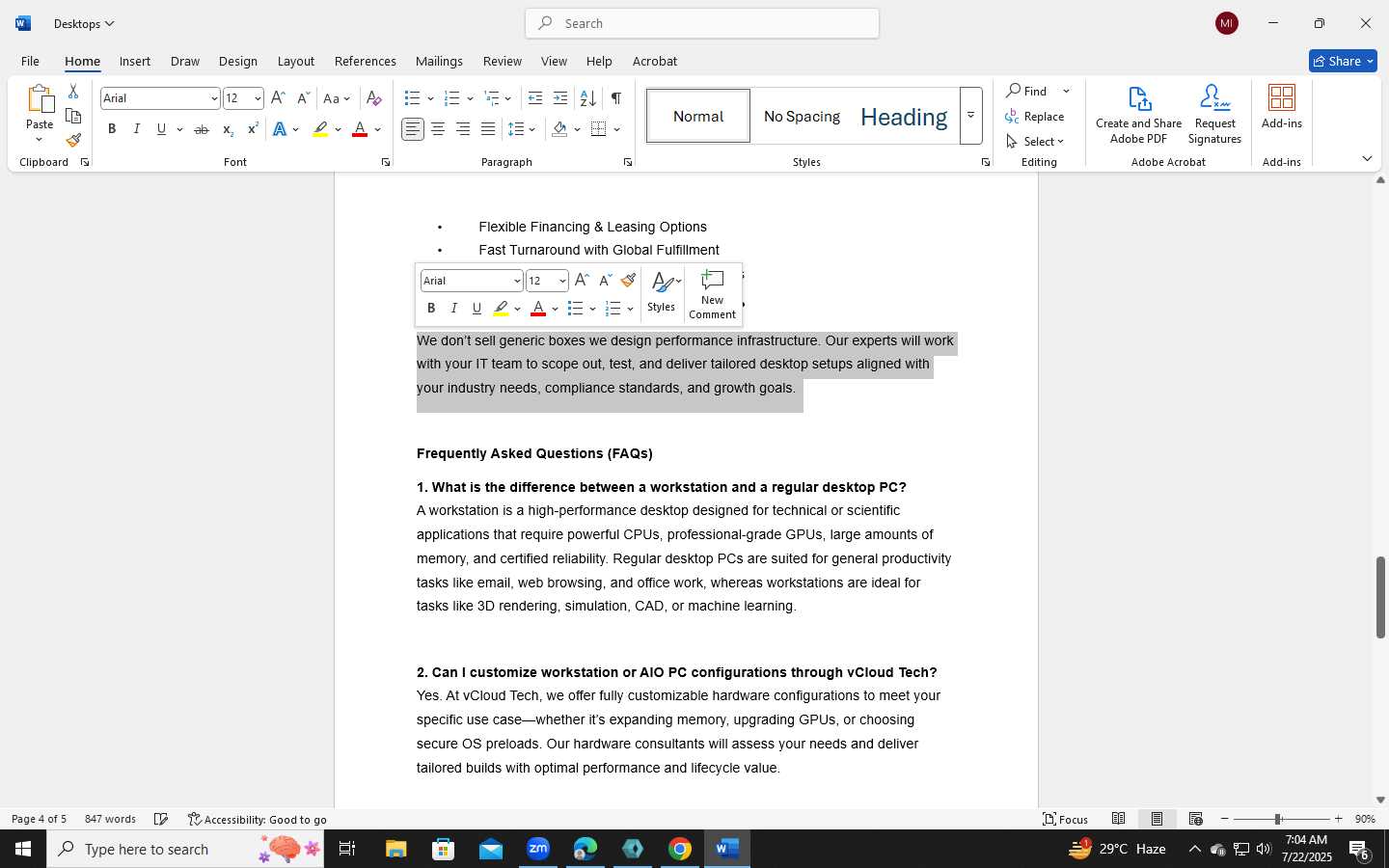
Task: Open the Add-ins button
Action: point(1282,106)
